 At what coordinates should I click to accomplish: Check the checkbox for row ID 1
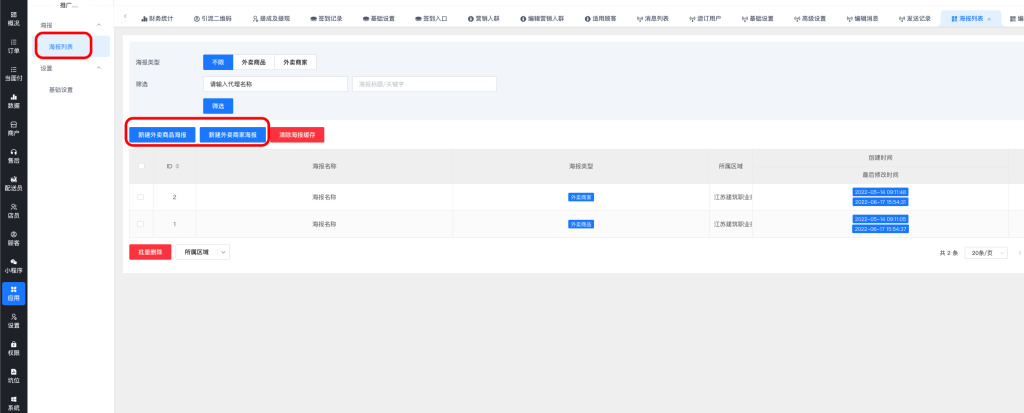pos(141,224)
